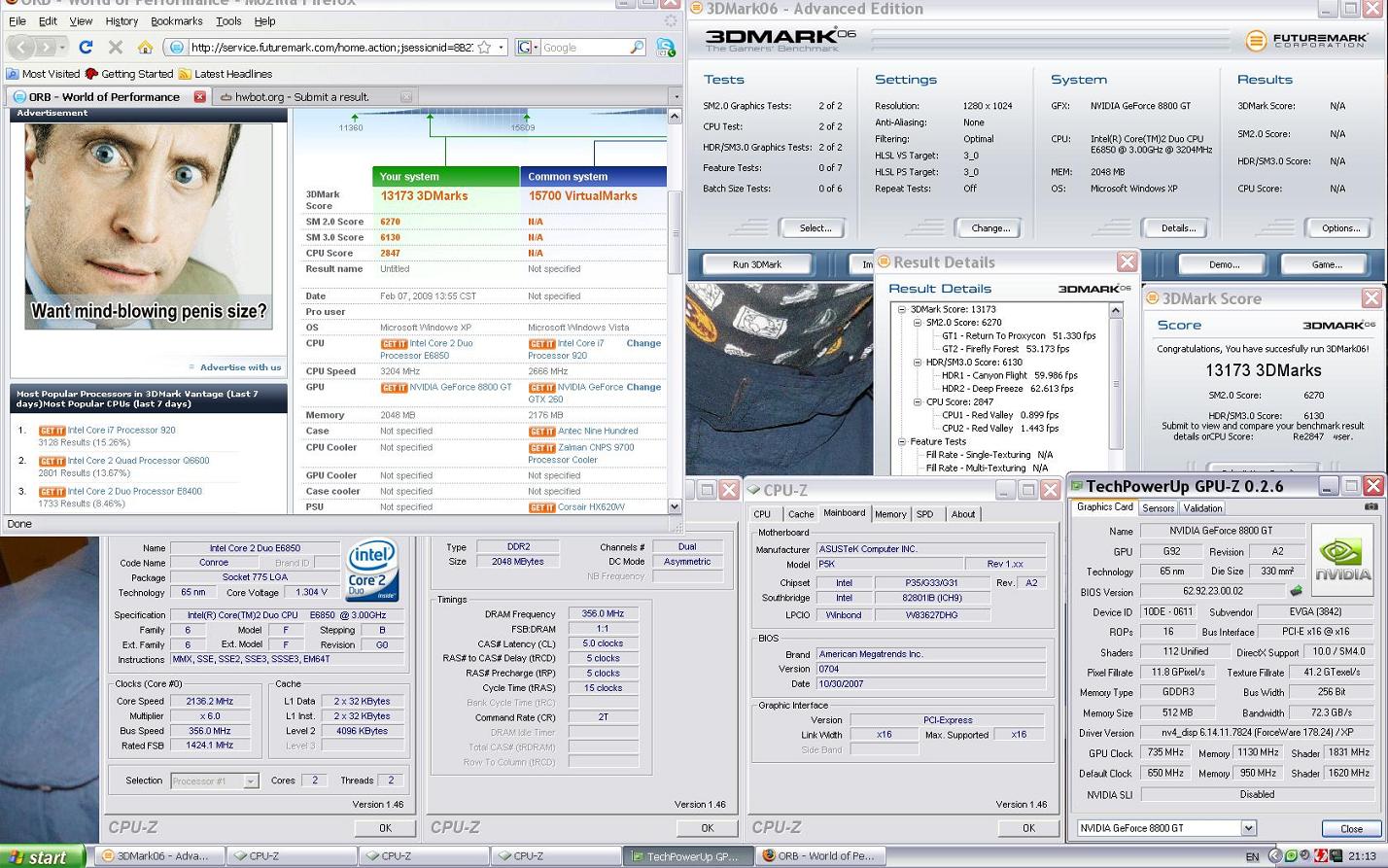Switch to GPU-Z Validation tab
Screen dimensions: 1388x868
pyautogui.click(x=1202, y=507)
